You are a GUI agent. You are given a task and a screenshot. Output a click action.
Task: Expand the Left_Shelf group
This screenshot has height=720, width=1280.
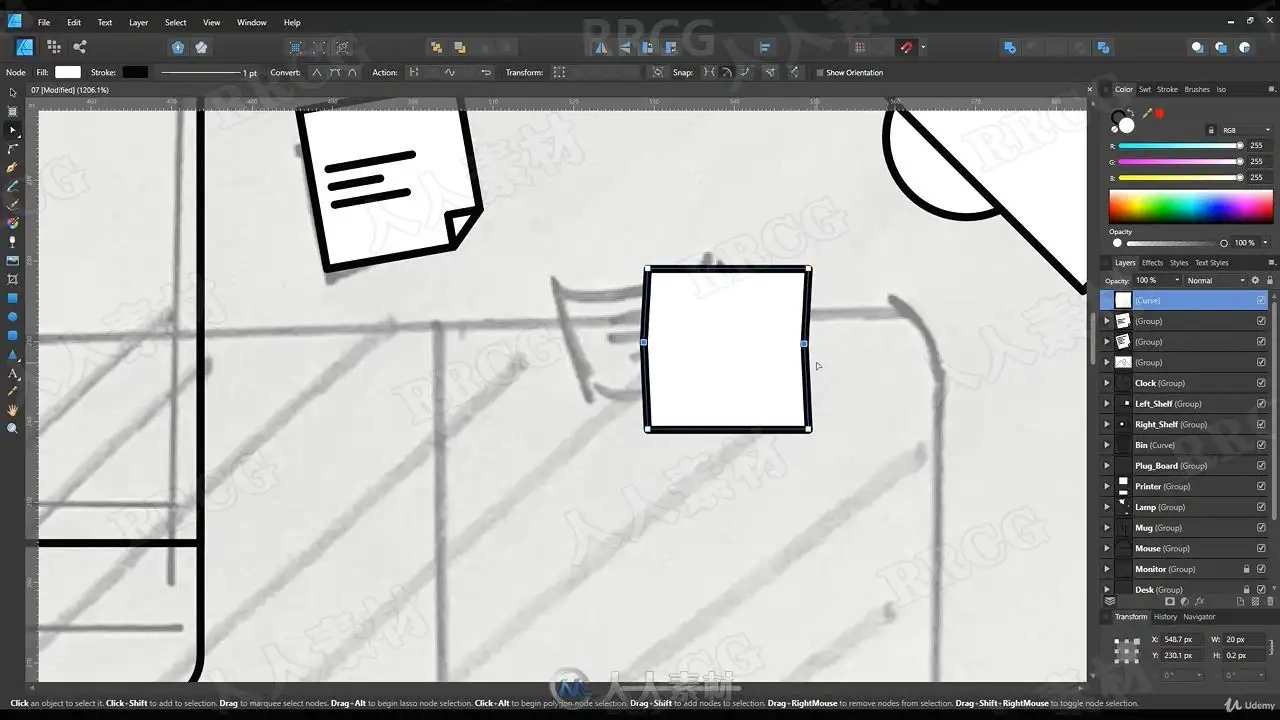[x=1107, y=404]
